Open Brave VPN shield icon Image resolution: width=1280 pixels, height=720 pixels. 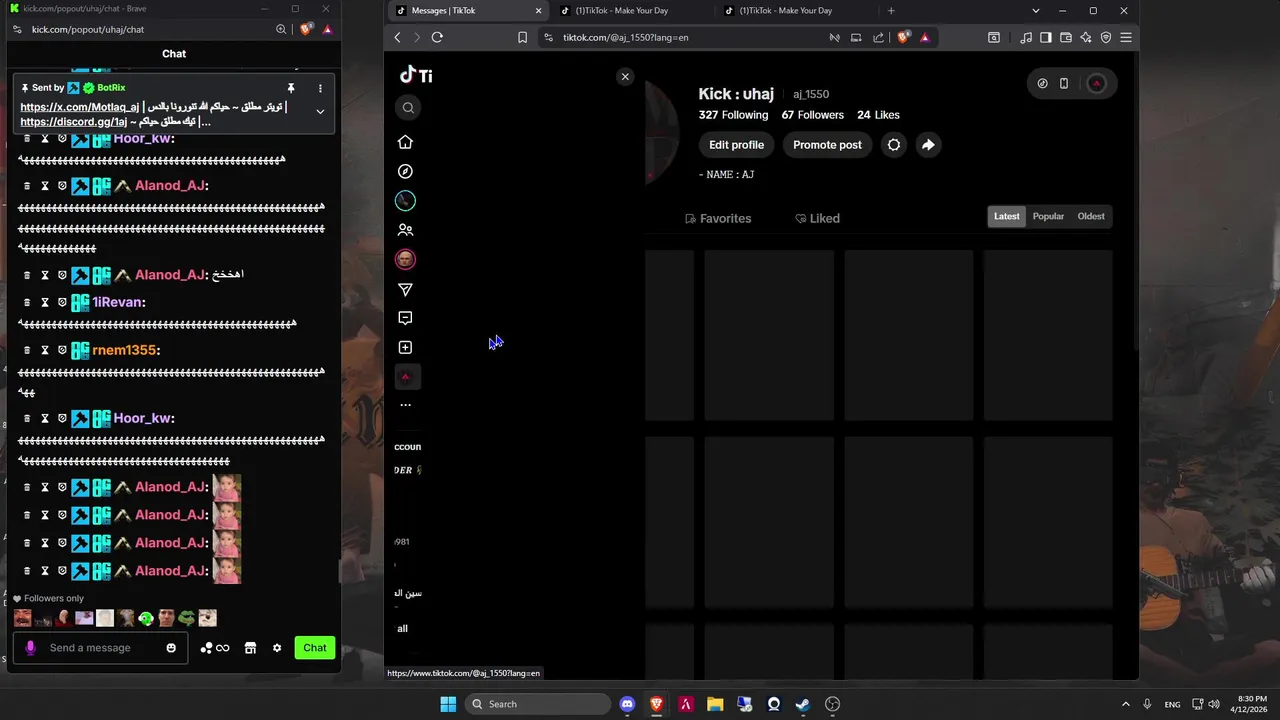tap(1105, 37)
